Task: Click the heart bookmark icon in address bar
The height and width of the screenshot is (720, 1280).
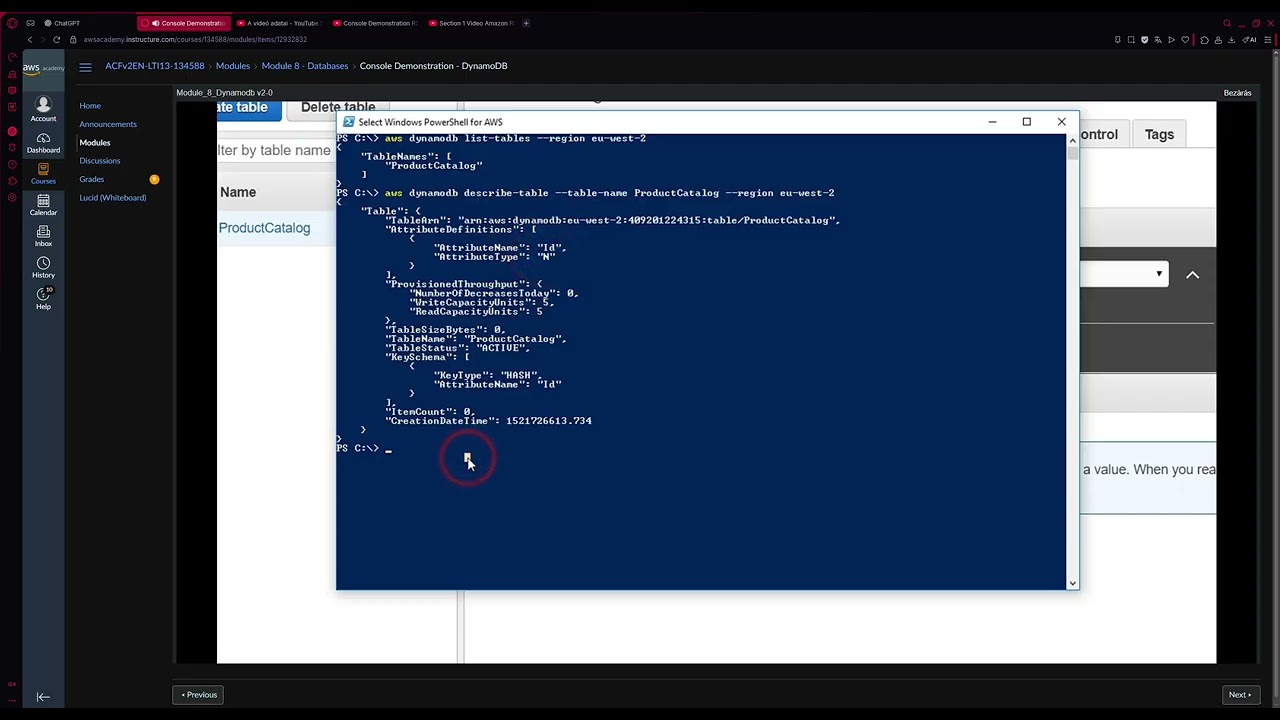Action: coord(1185,40)
